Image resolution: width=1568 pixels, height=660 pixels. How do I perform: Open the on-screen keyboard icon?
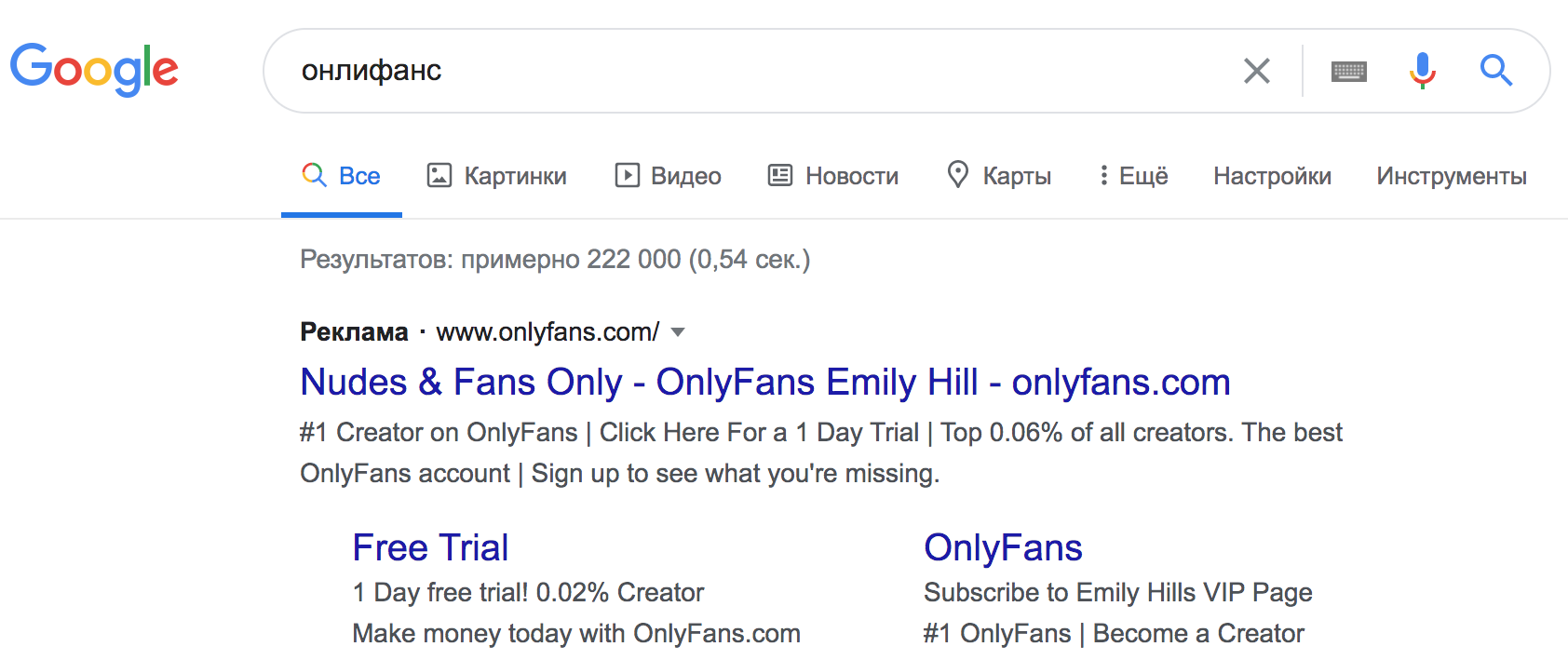pos(1349,71)
